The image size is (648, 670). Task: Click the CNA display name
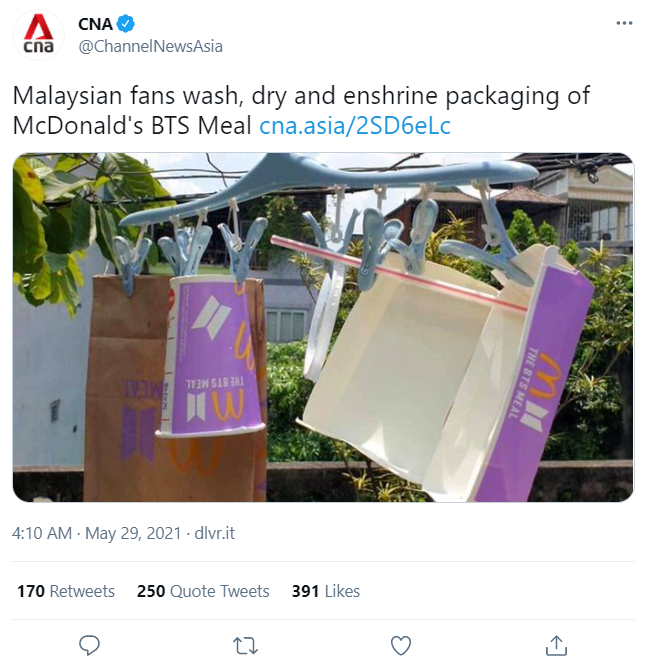(x=95, y=24)
